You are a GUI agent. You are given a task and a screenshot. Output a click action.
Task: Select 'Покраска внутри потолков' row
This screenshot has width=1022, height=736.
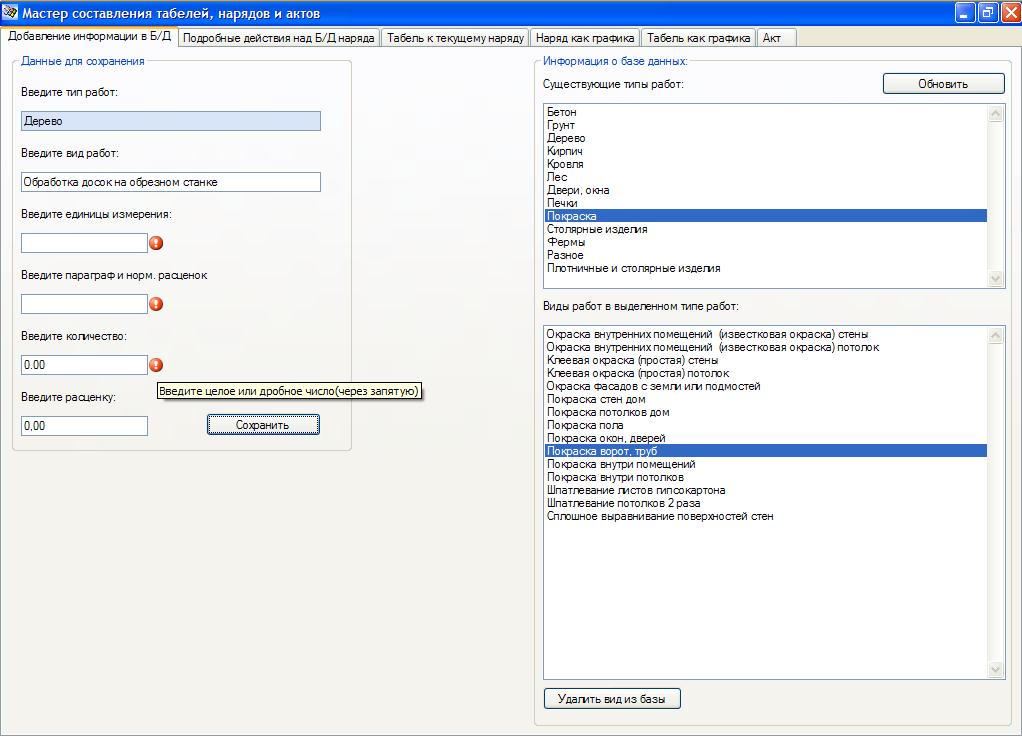[x=766, y=477]
